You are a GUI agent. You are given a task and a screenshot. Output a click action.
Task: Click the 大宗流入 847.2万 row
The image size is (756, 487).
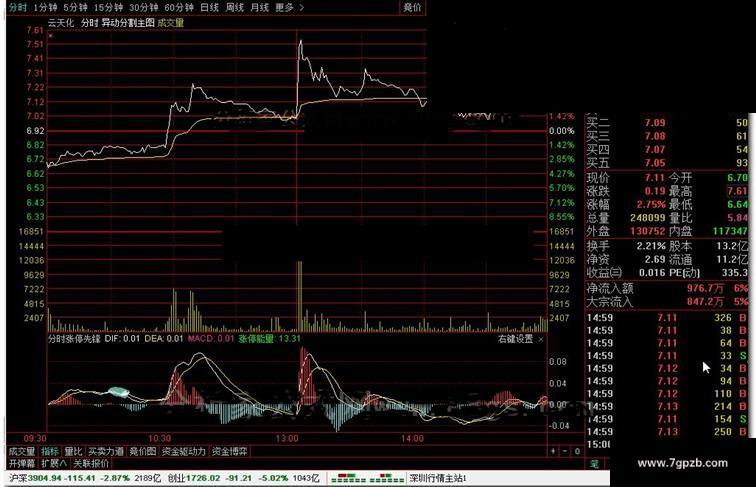tap(667, 302)
